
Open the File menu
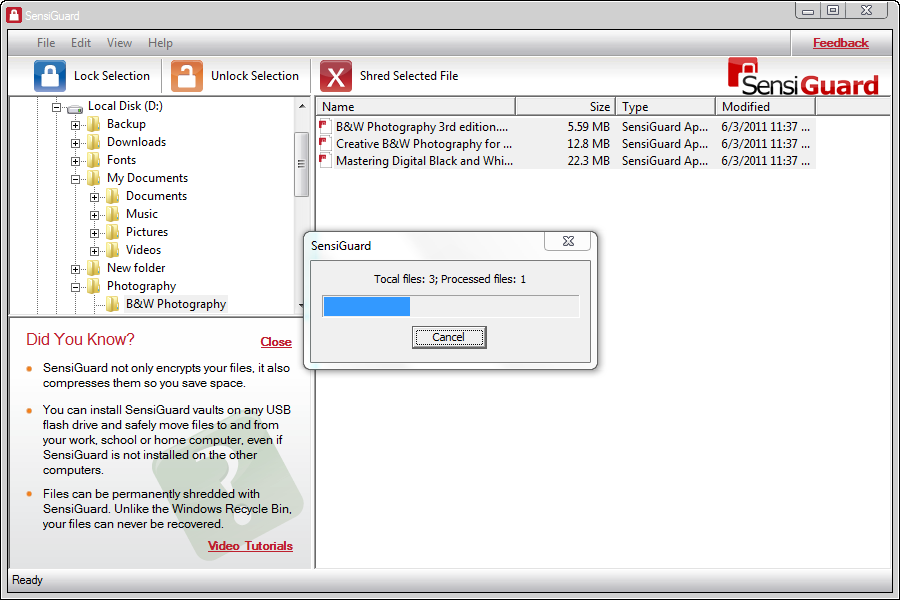[x=46, y=43]
